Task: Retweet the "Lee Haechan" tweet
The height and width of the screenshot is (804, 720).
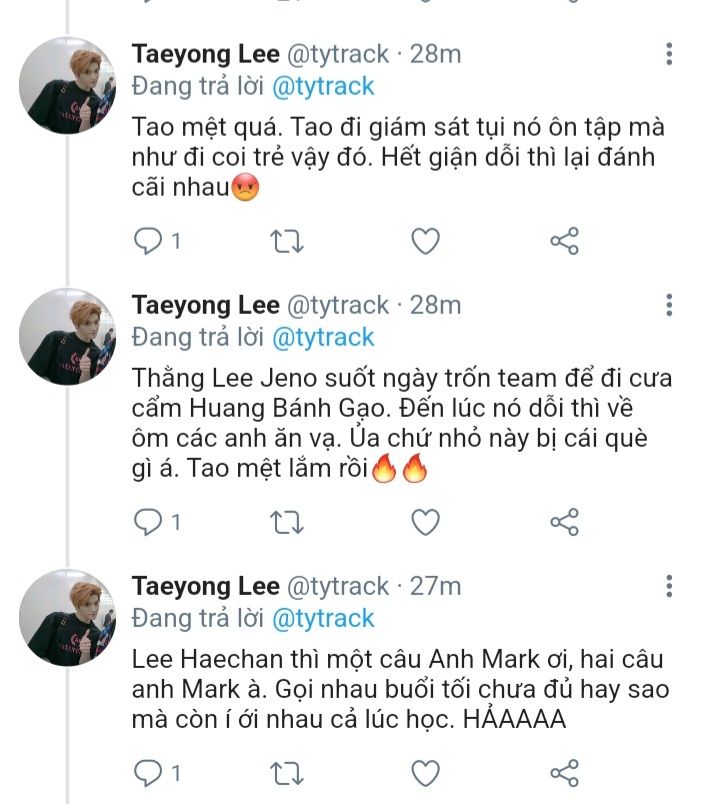Action: (287, 772)
